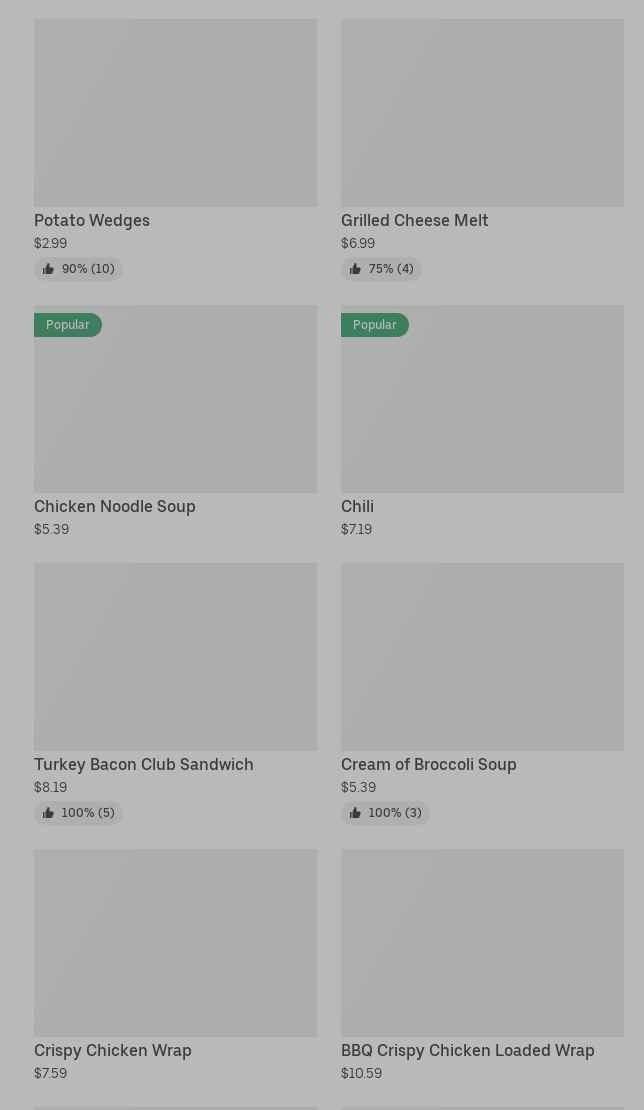The image size is (644, 1110).
Task: Open the Potato Wedges item image
Action: click(x=175, y=112)
